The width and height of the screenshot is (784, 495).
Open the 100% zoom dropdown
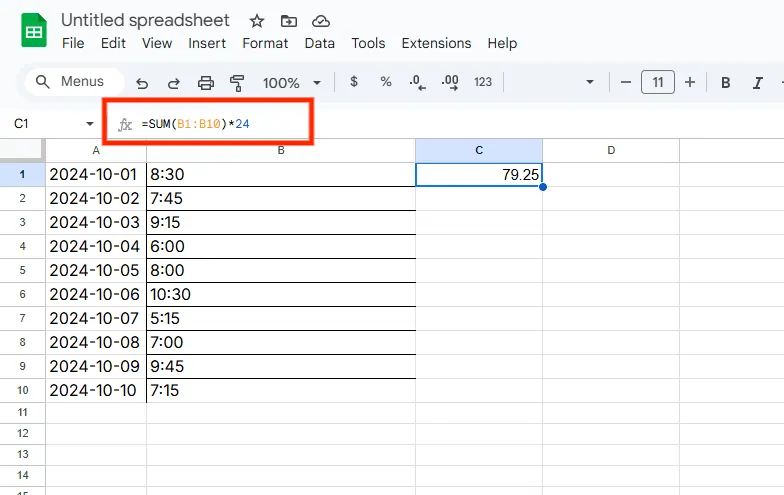coord(291,83)
